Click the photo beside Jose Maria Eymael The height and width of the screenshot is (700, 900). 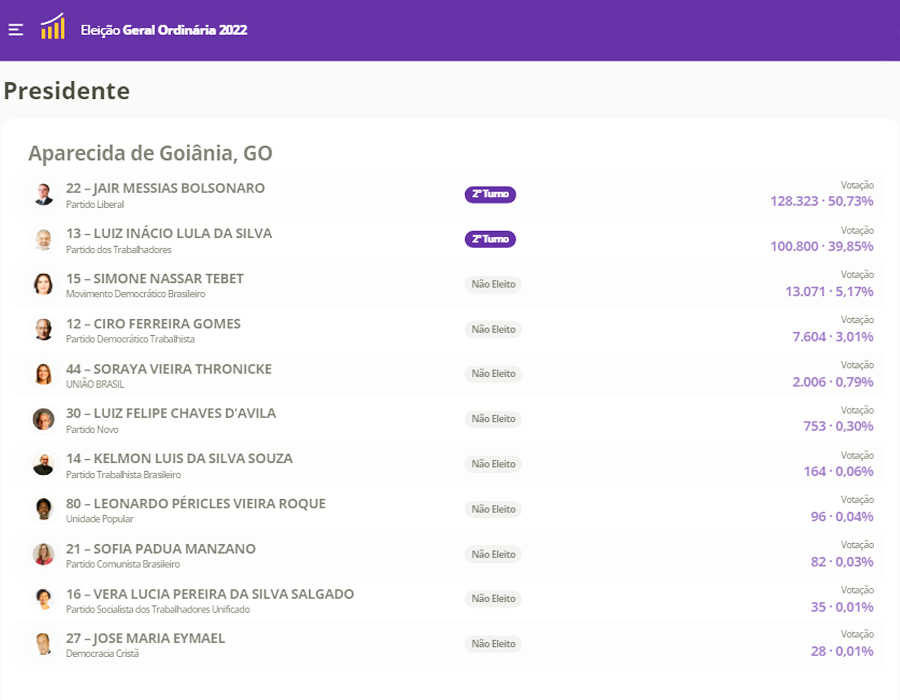coord(43,644)
